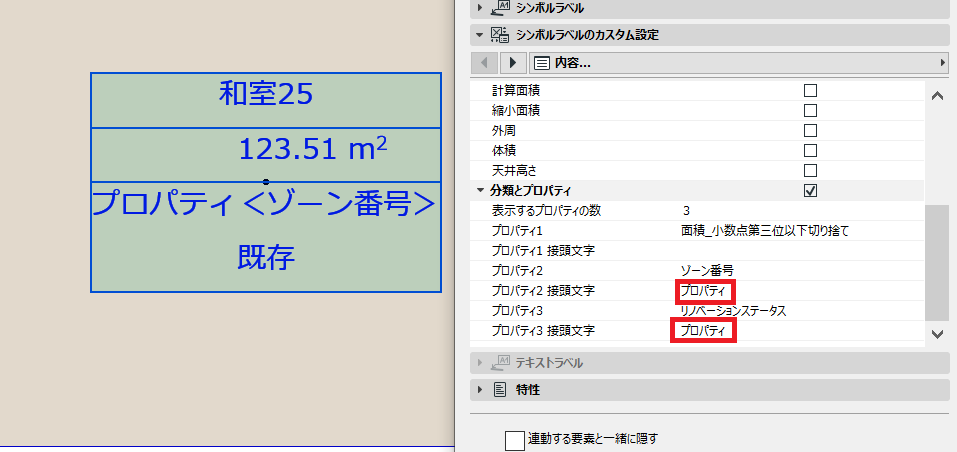Click the 縮小面積 row label
The width and height of the screenshot is (957, 452).
tap(516, 110)
